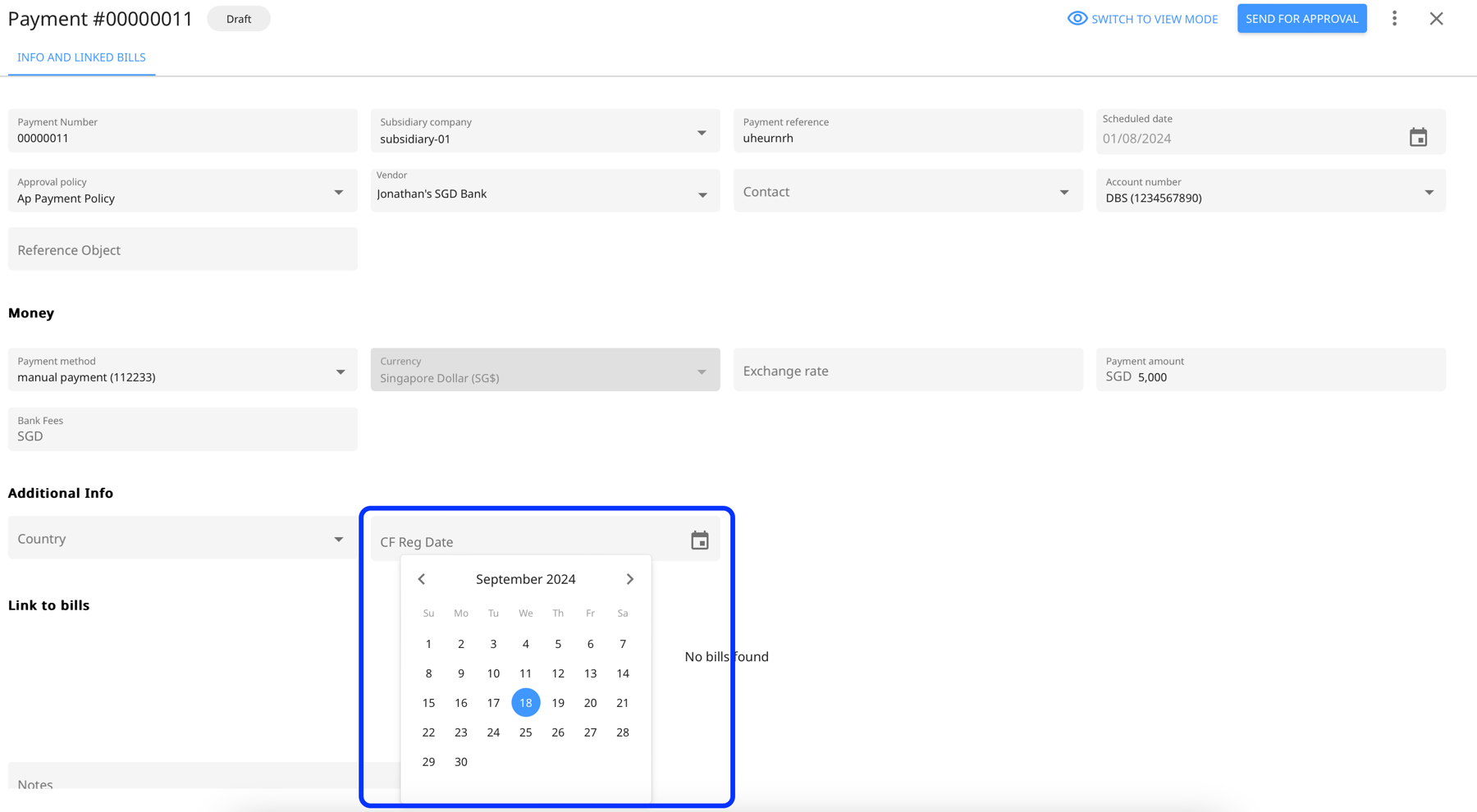This screenshot has width=1477, height=812.
Task: Open the three-dot more options menu
Action: coord(1394,18)
